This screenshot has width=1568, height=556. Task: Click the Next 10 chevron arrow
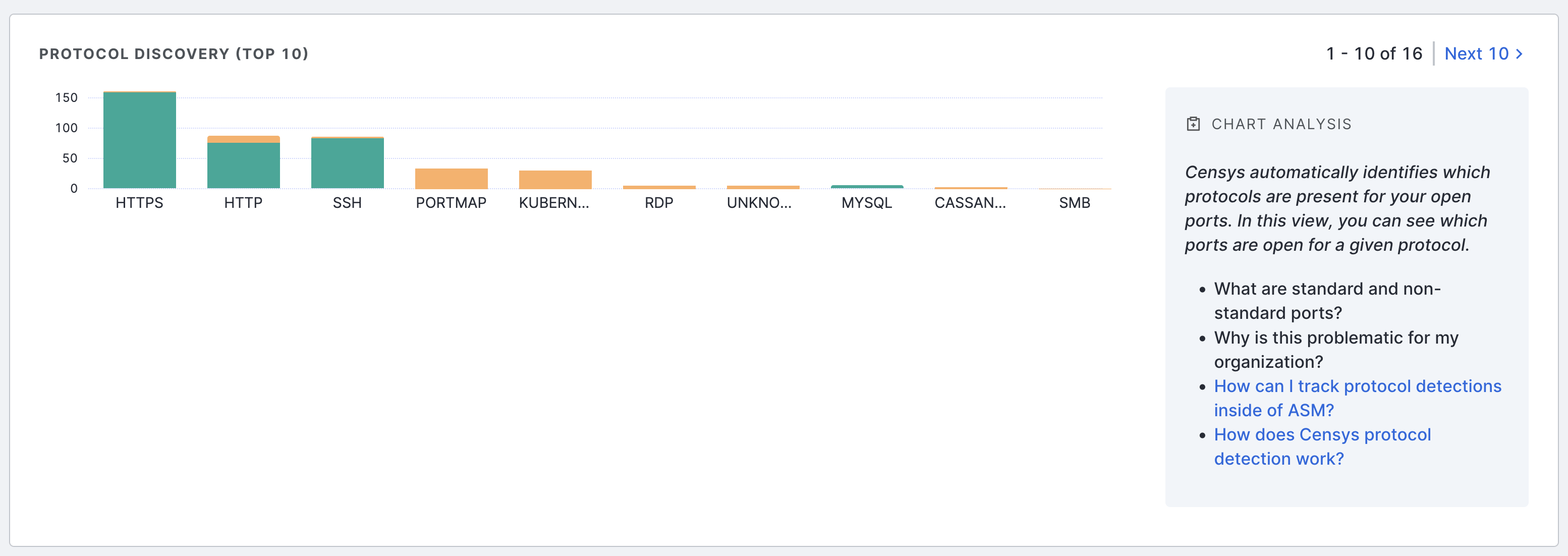1519,54
